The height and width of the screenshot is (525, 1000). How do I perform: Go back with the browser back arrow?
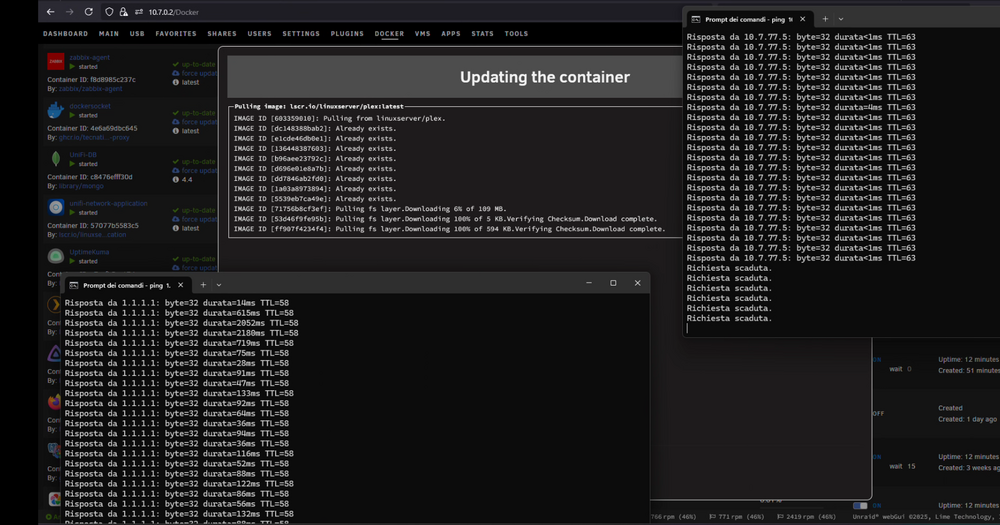[50, 11]
